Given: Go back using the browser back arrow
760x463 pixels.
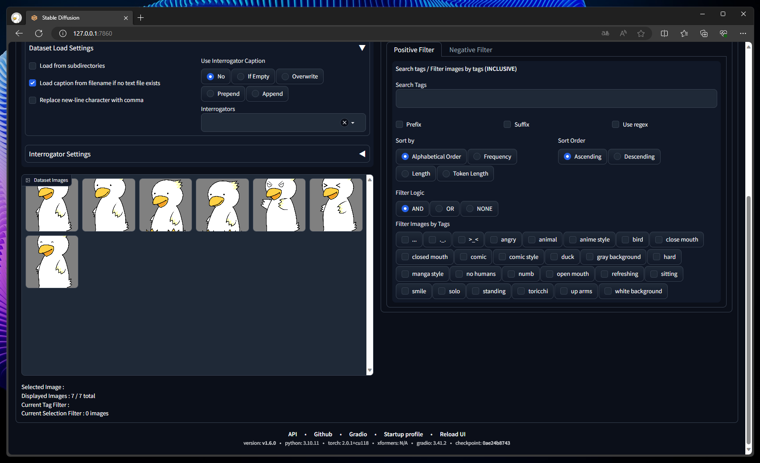Looking at the screenshot, I should pyautogui.click(x=19, y=33).
